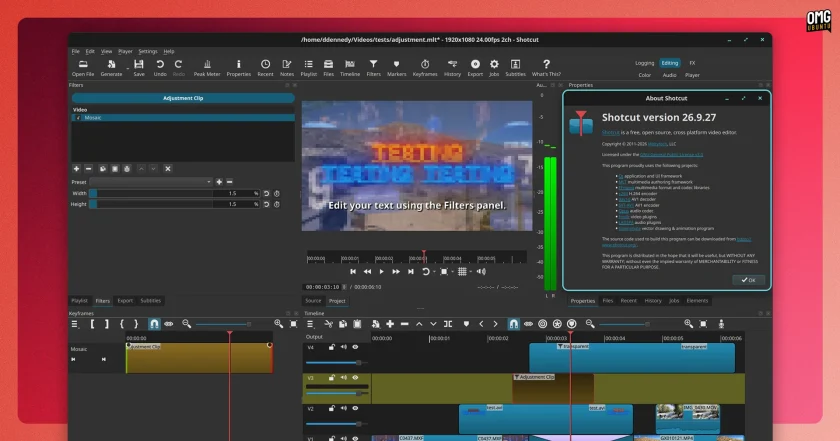The height and width of the screenshot is (441, 840).
Task: Toggle ripple mode in the timeline toolbar
Action: [543, 324]
